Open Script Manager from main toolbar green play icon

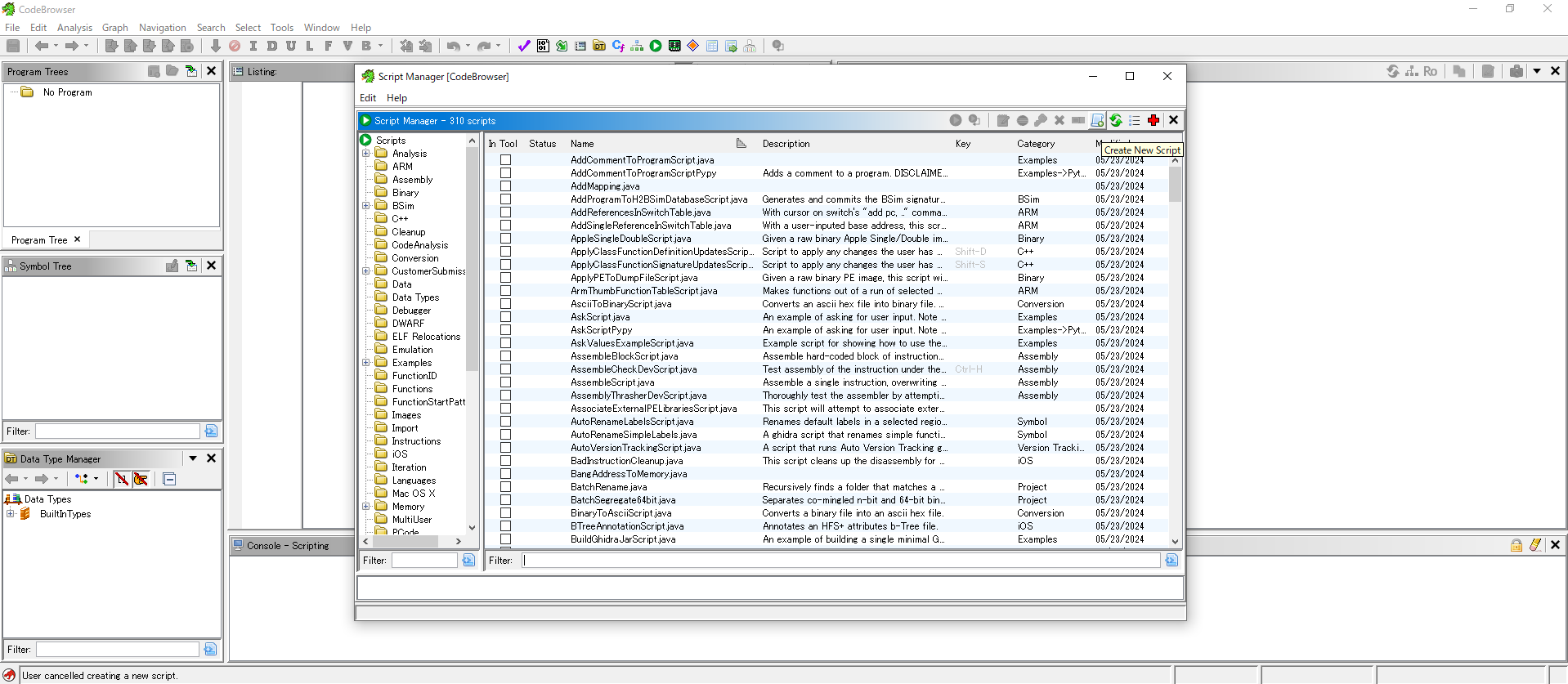coord(656,46)
